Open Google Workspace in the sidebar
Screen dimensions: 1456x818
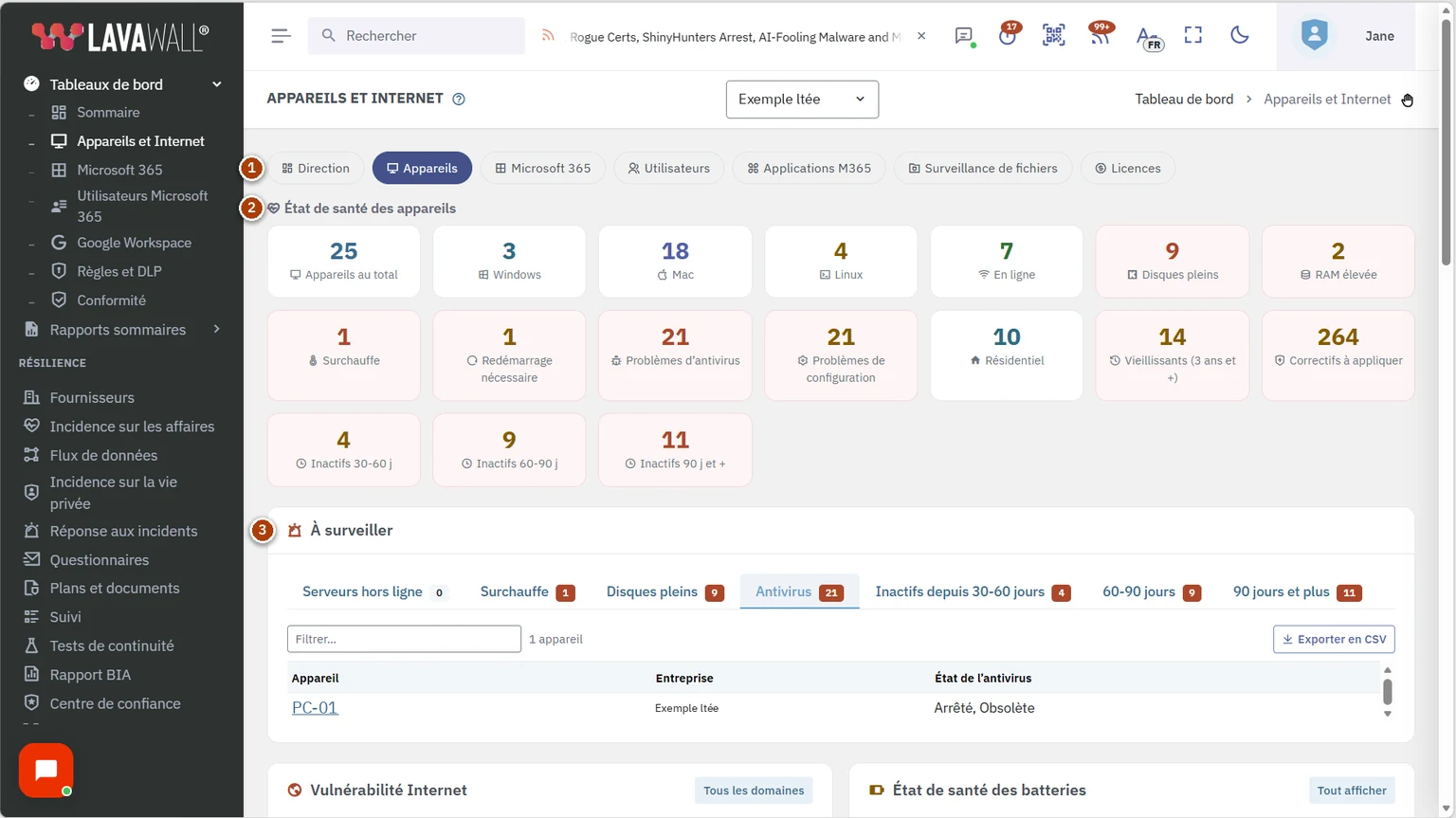tap(134, 243)
